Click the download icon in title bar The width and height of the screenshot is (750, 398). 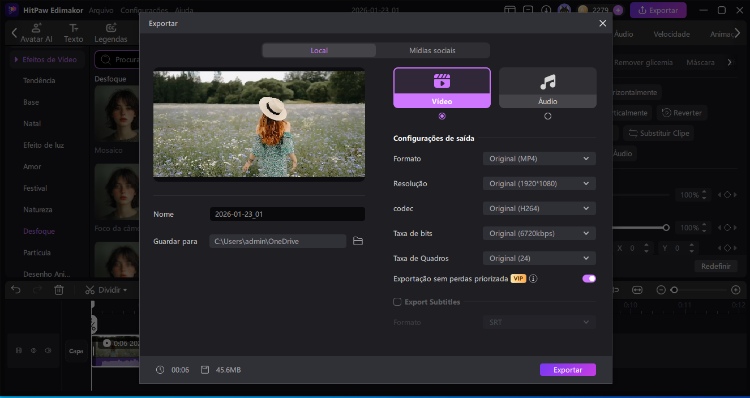point(546,10)
